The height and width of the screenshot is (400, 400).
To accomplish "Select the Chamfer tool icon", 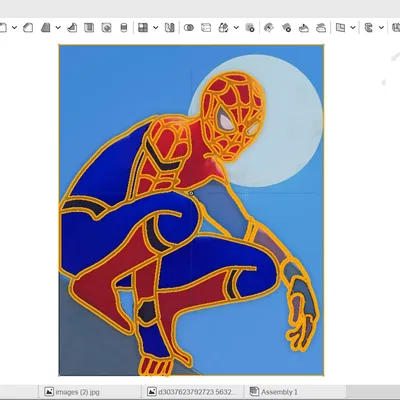I will tap(28, 28).
